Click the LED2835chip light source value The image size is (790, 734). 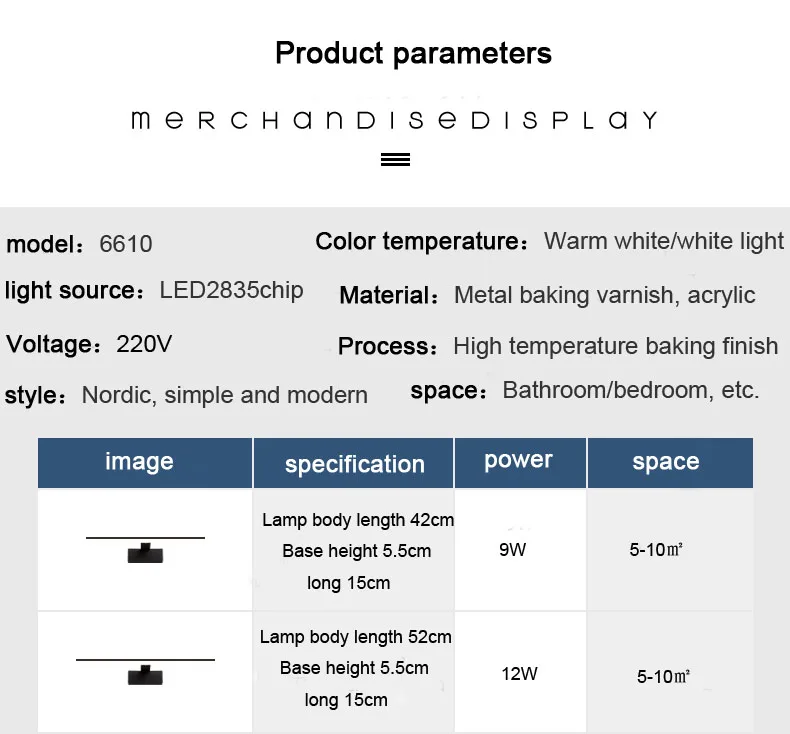pyautogui.click(x=231, y=290)
